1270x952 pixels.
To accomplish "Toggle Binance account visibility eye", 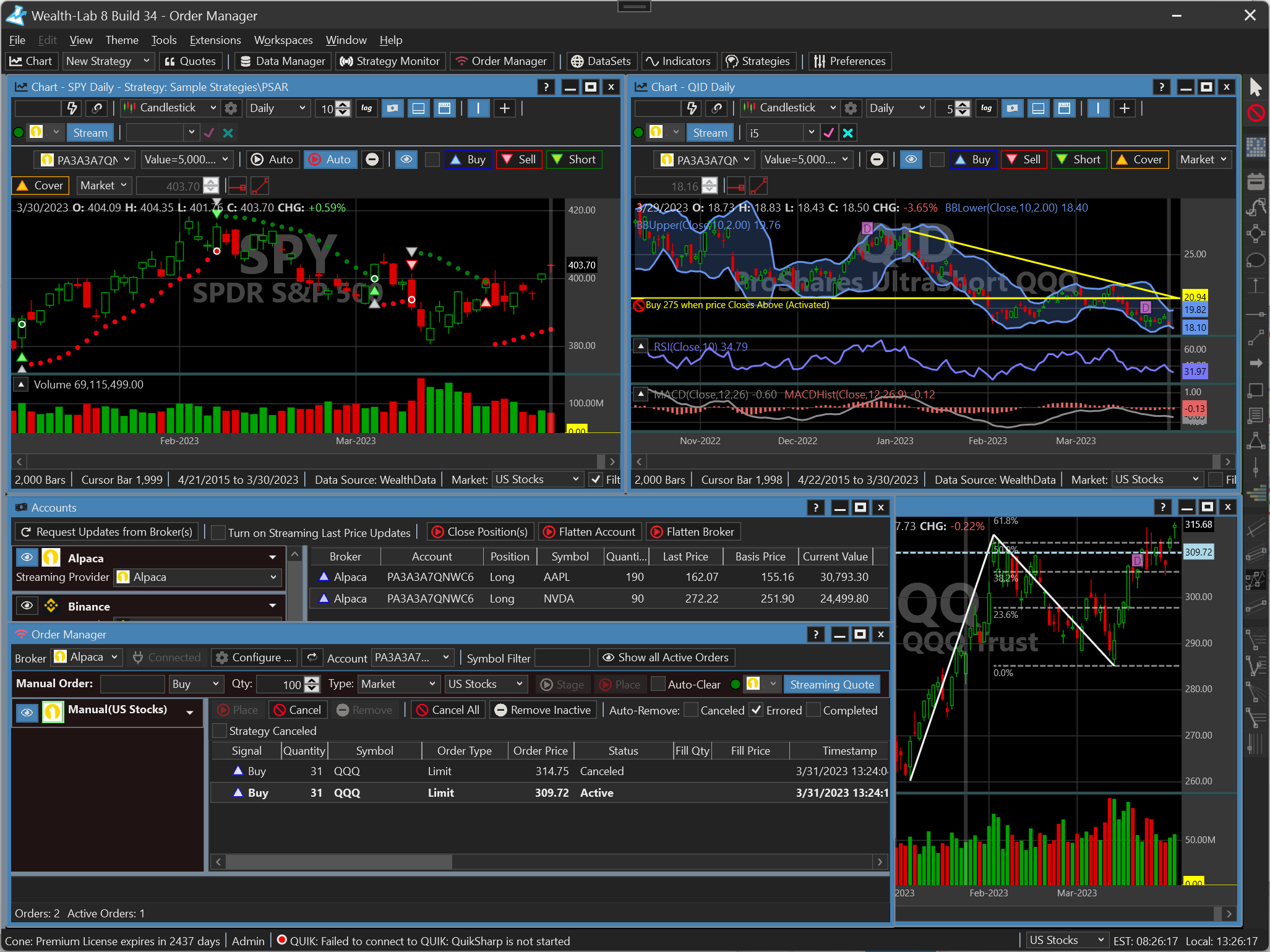I will [x=27, y=606].
